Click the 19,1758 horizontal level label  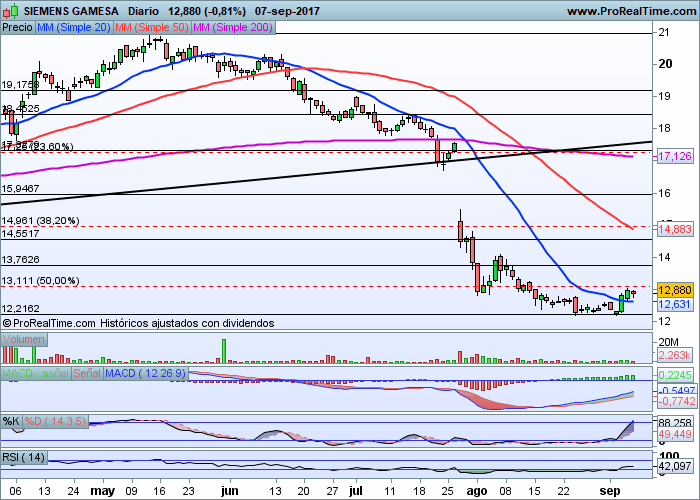tap(20, 85)
